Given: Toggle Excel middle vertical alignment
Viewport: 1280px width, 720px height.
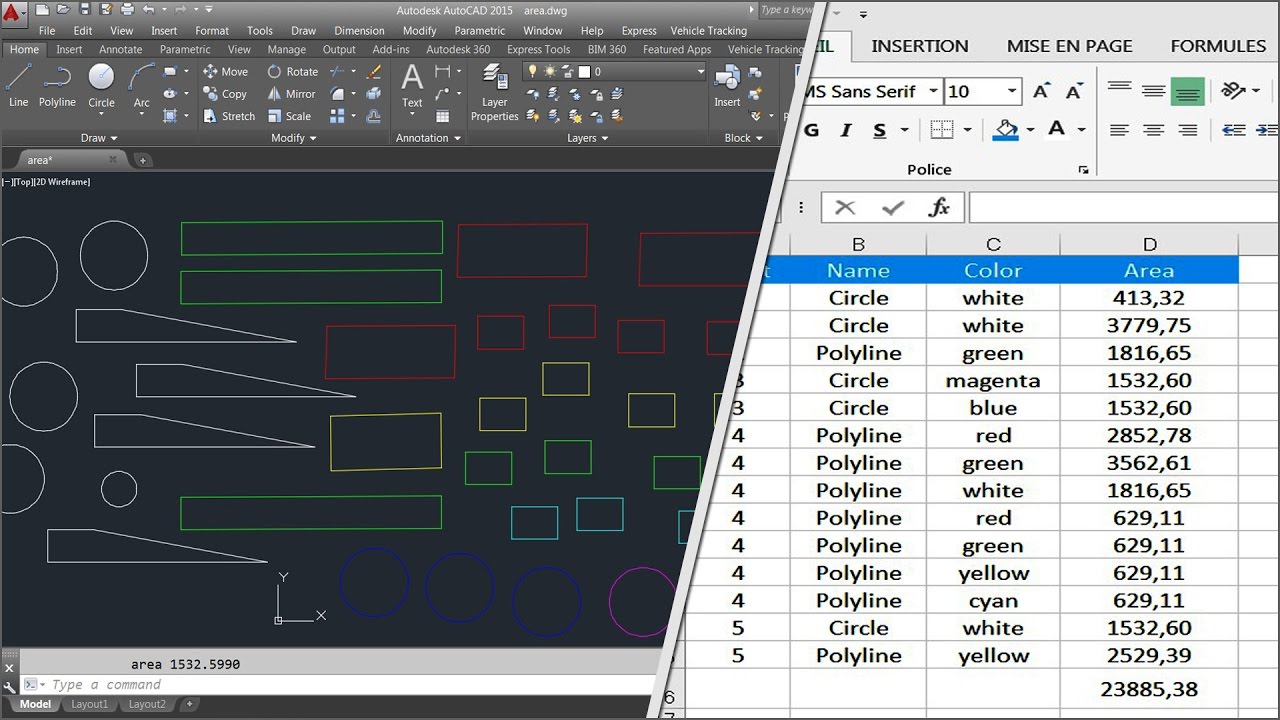Looking at the screenshot, I should (x=1154, y=91).
